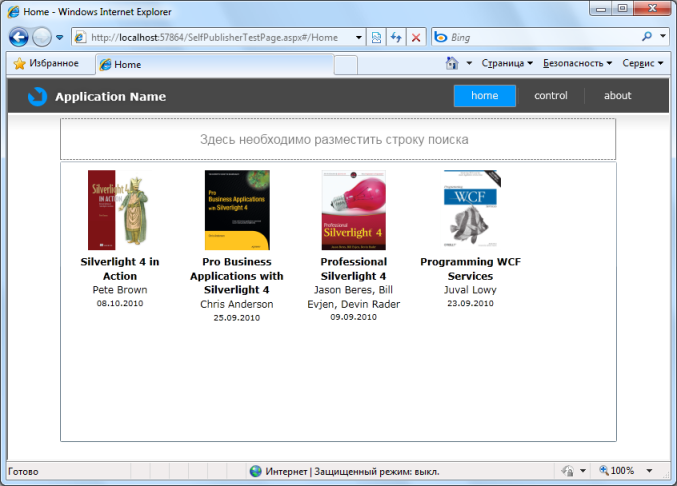Click the Compatibility View icon in address bar
The height and width of the screenshot is (486, 677).
pos(376,37)
